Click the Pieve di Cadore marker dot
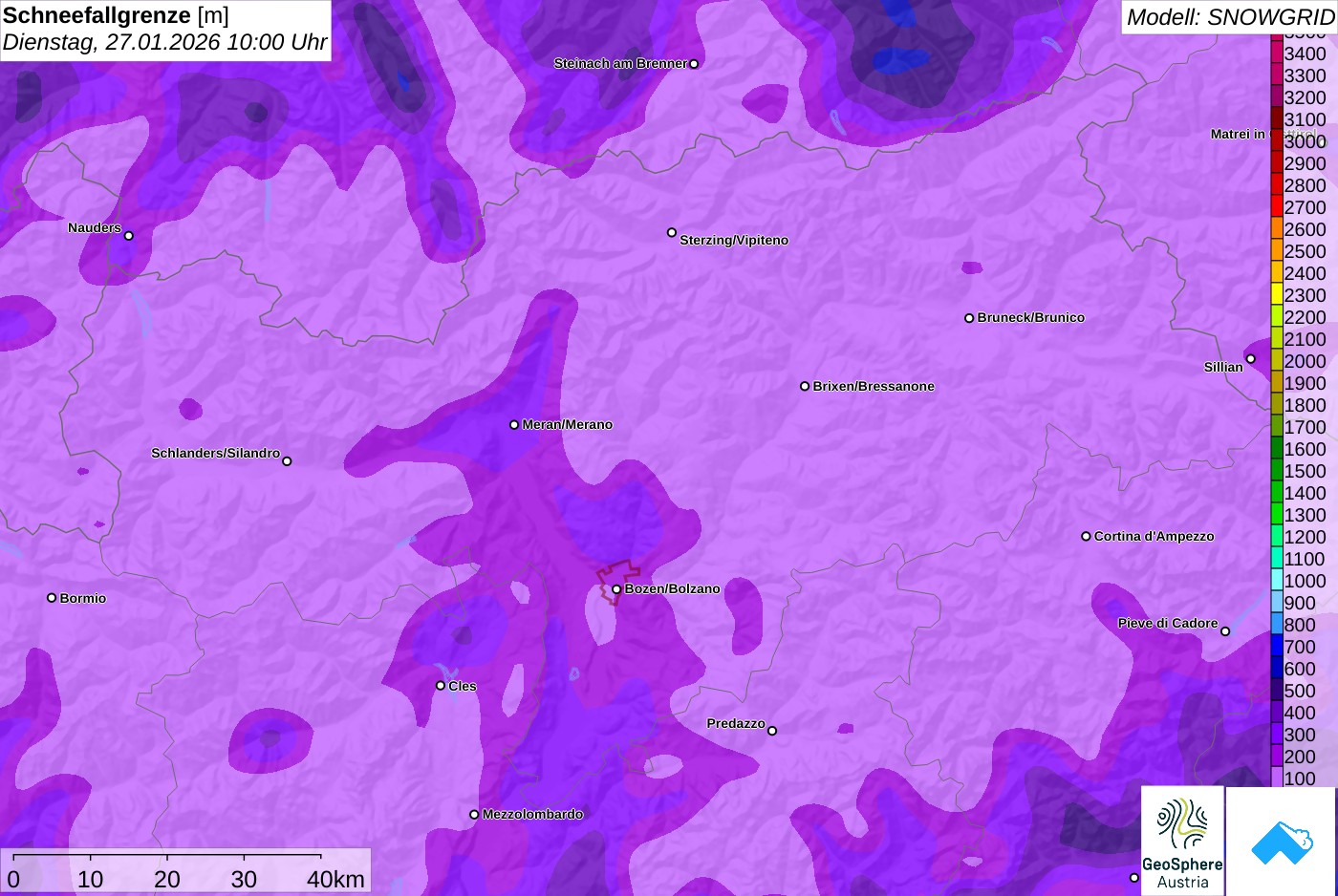Screen dimensions: 1338x896 pos(1225,631)
